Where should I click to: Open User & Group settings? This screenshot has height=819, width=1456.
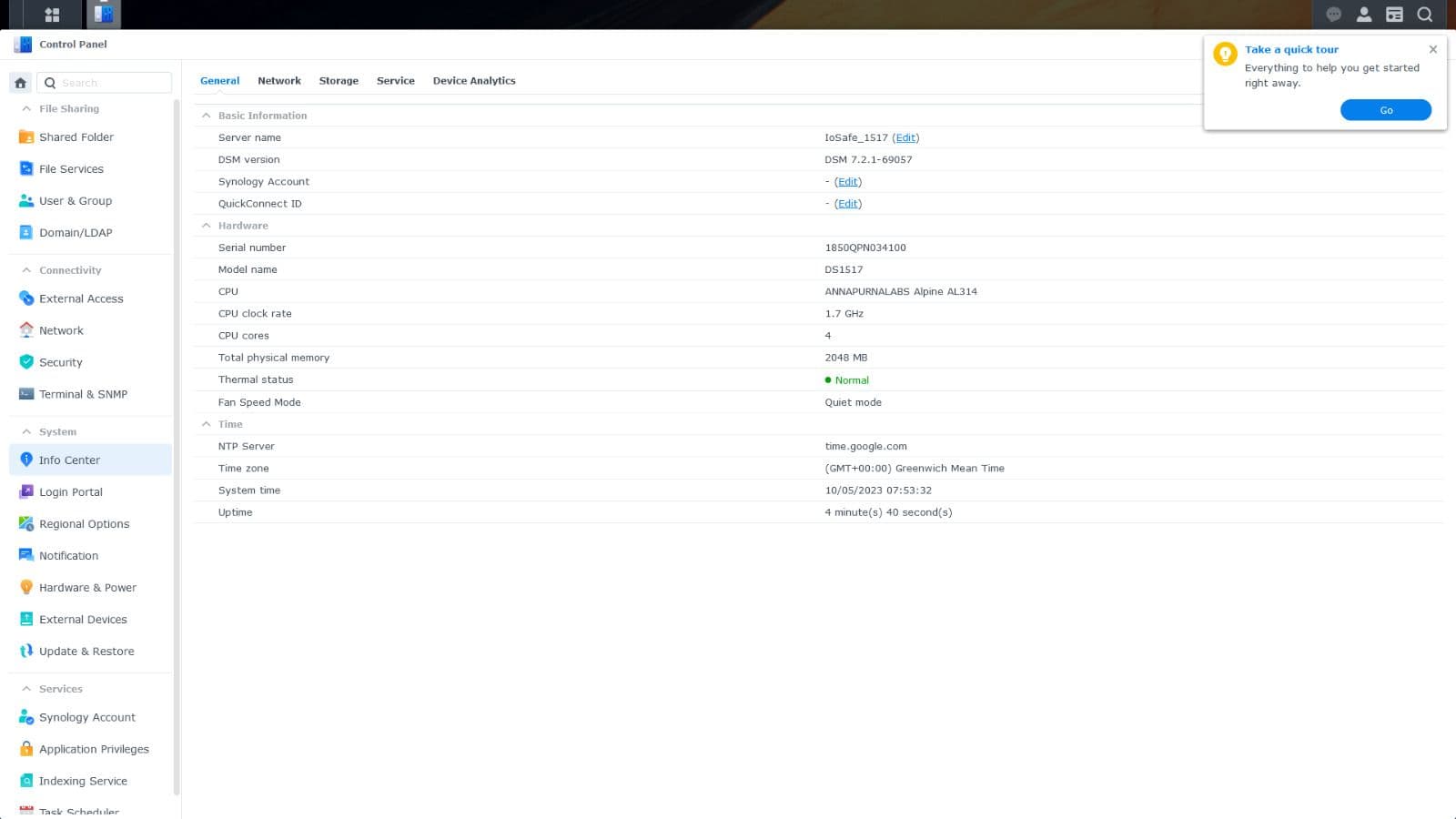pyautogui.click(x=76, y=201)
